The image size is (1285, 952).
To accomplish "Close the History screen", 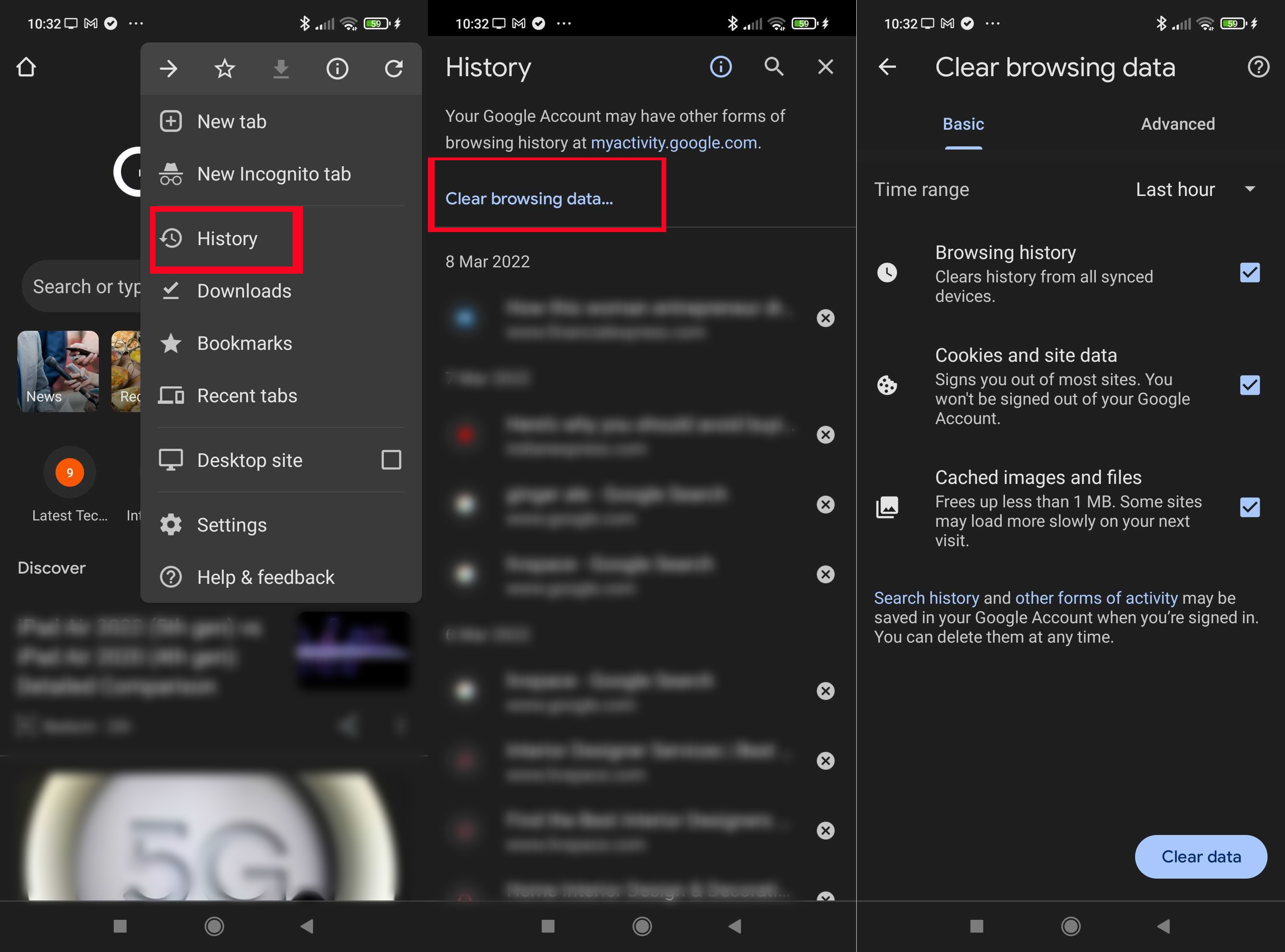I will click(x=826, y=67).
